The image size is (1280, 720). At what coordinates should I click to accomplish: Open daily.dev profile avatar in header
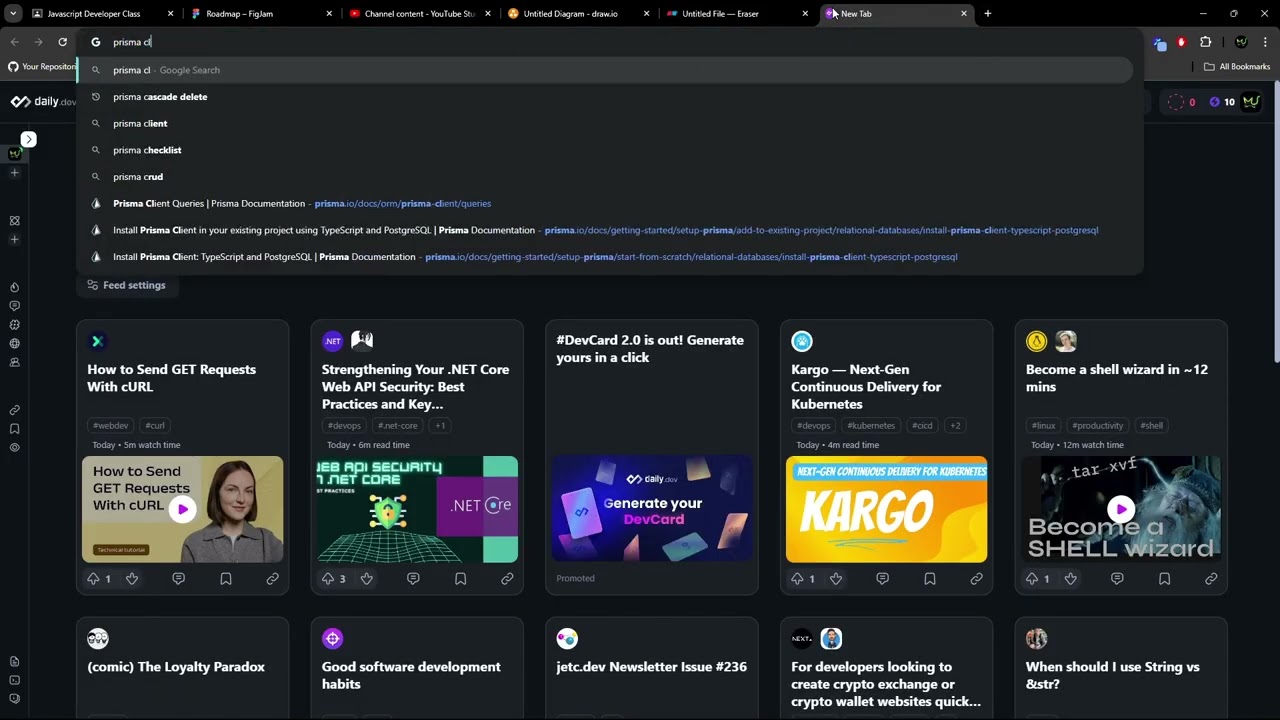(x=1251, y=102)
